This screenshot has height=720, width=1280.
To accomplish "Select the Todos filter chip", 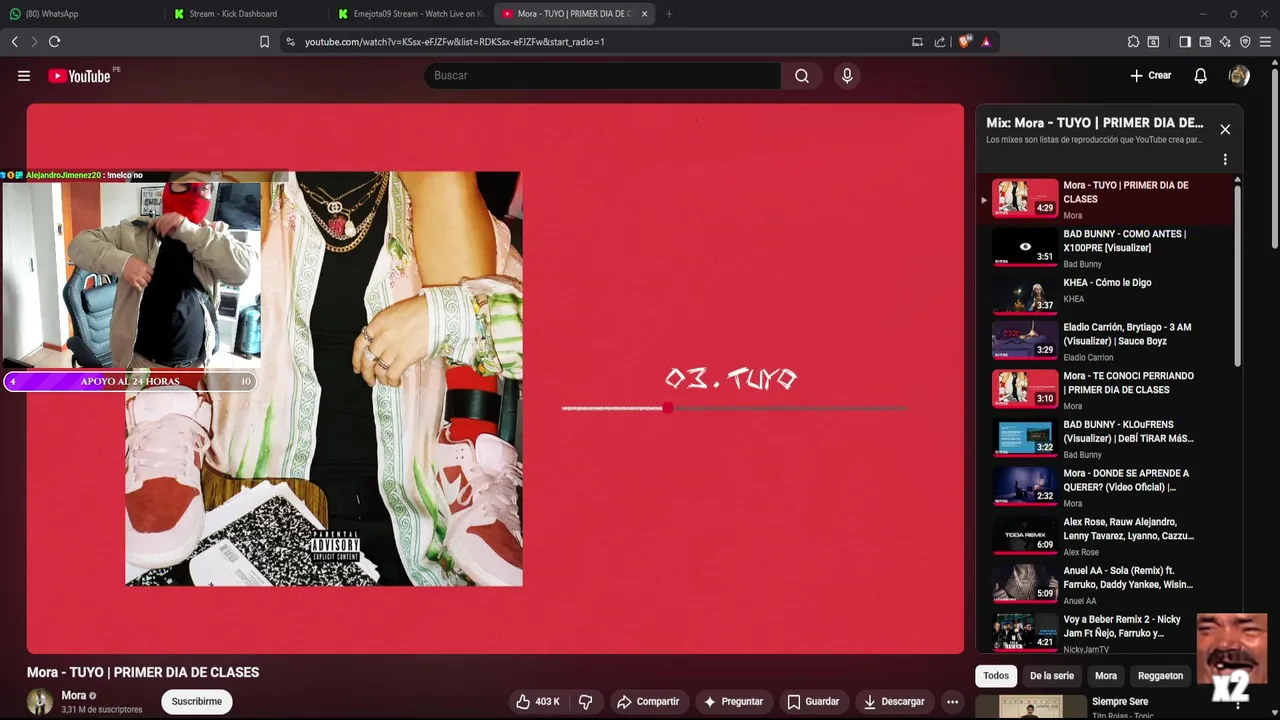I will [996, 676].
